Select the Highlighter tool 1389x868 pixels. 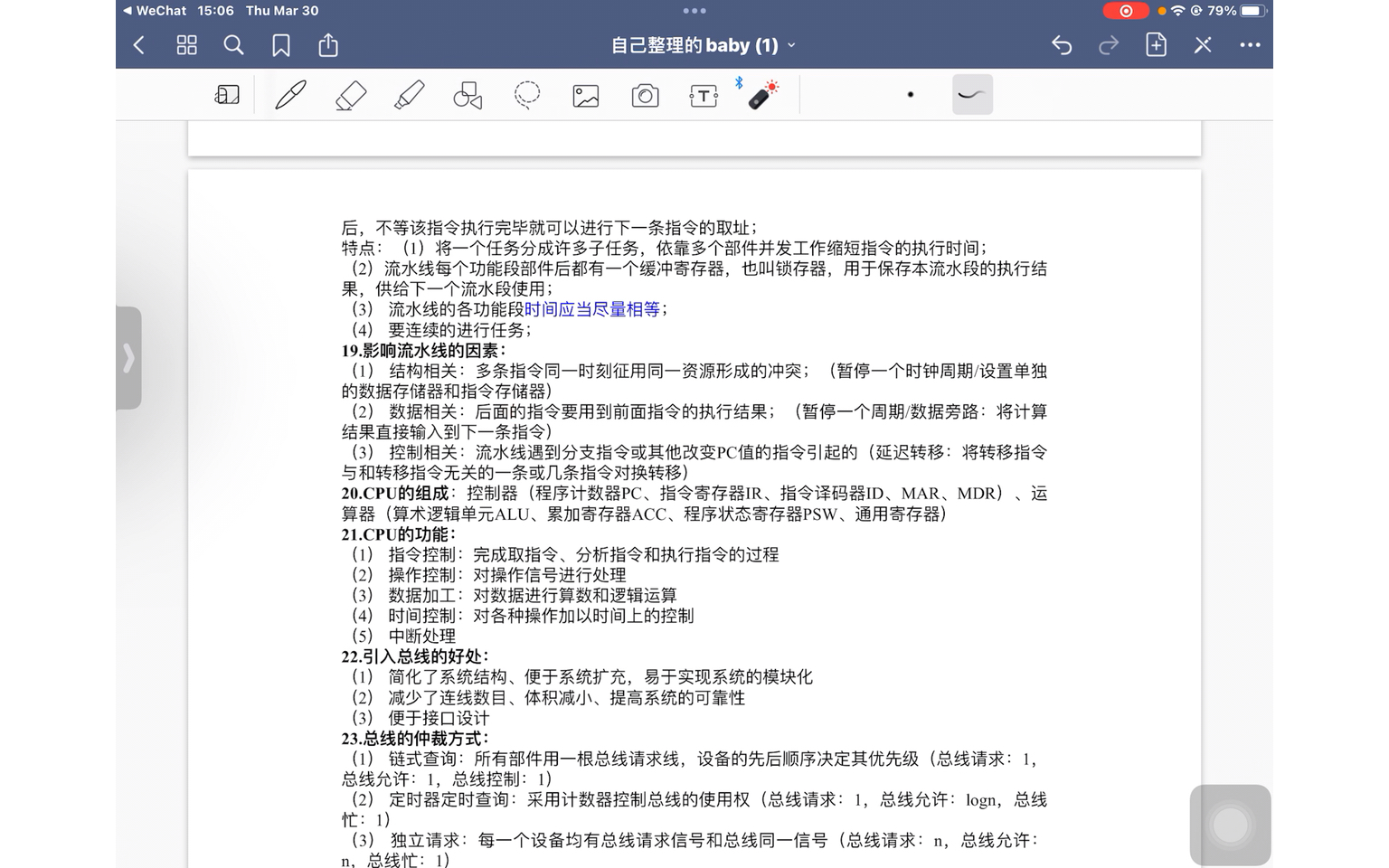(x=410, y=95)
